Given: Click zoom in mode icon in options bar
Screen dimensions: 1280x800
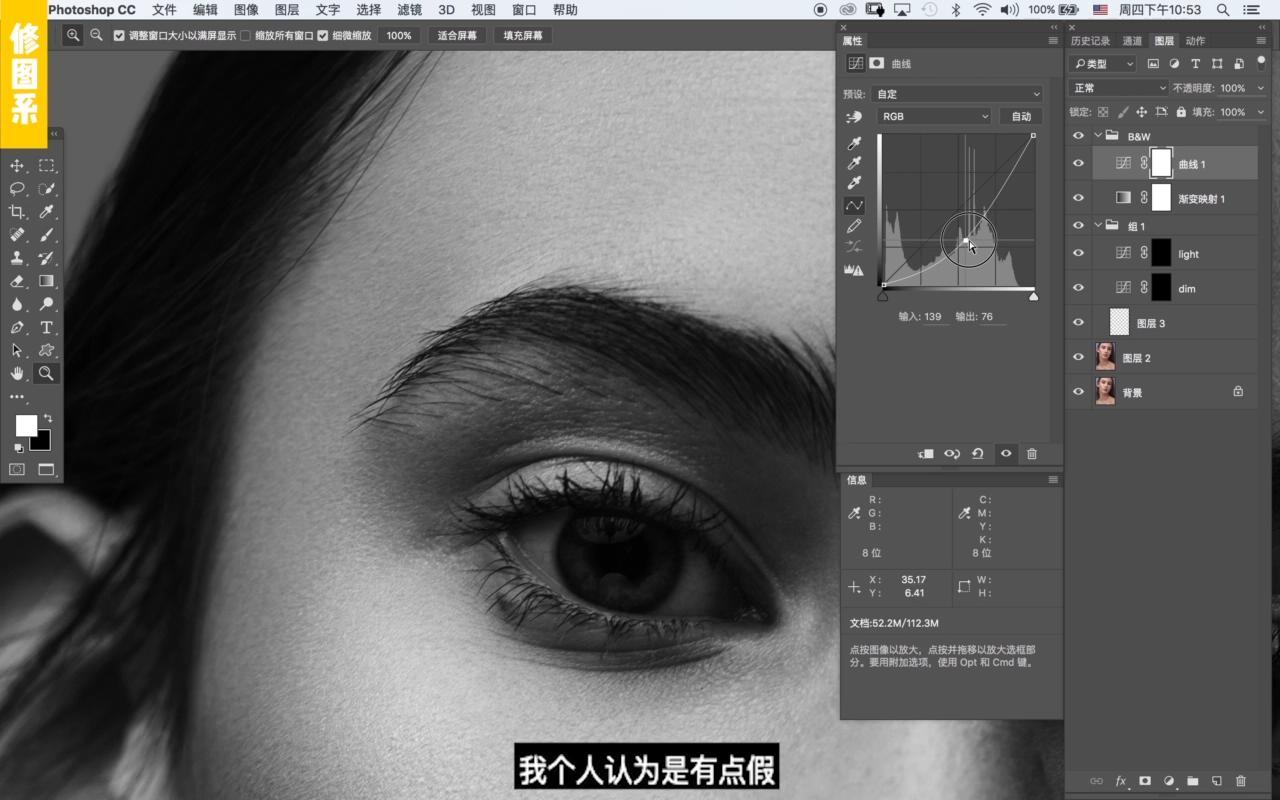Looking at the screenshot, I should point(73,35).
